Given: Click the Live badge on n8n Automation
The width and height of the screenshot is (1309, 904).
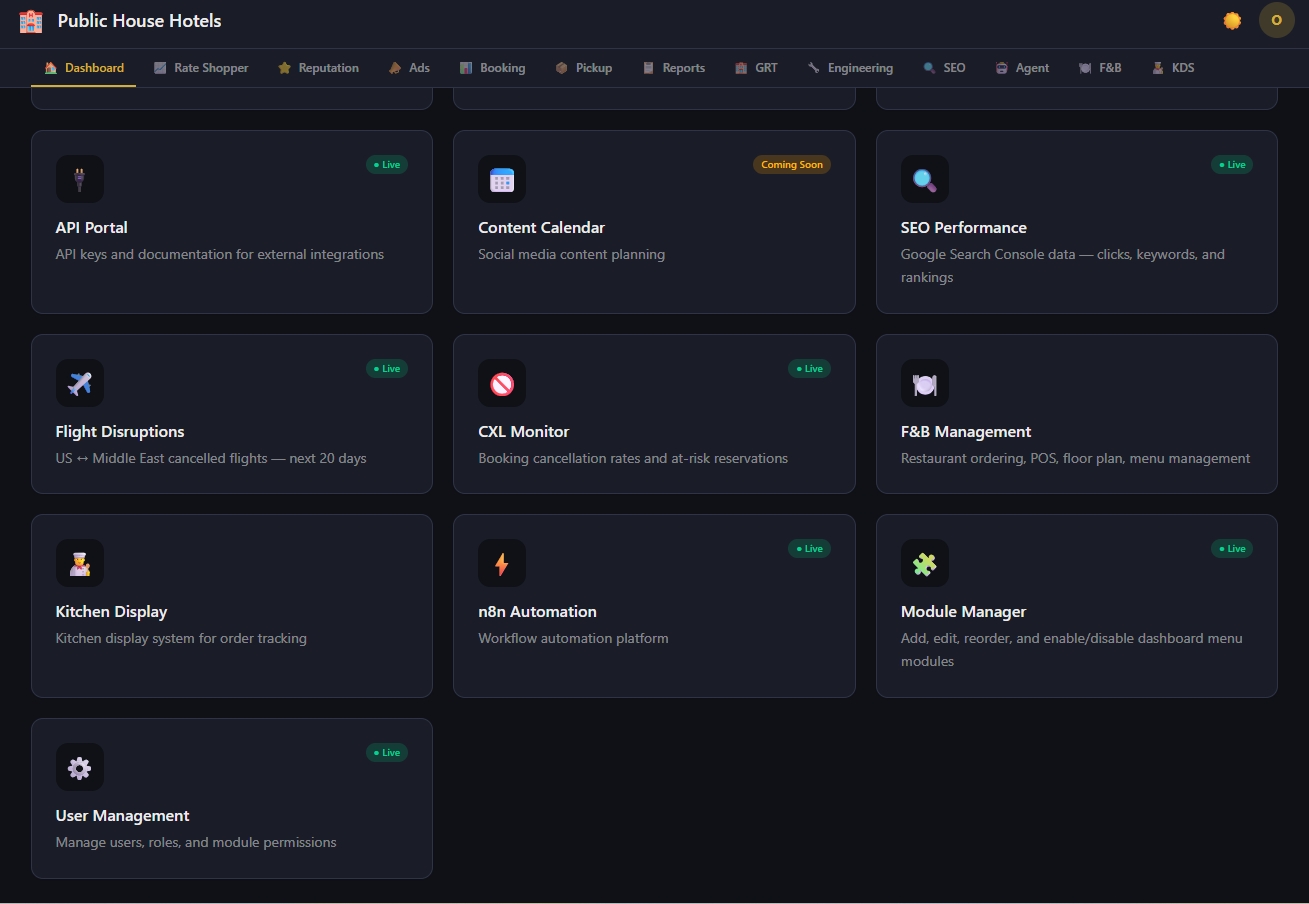Looking at the screenshot, I should click(x=809, y=549).
